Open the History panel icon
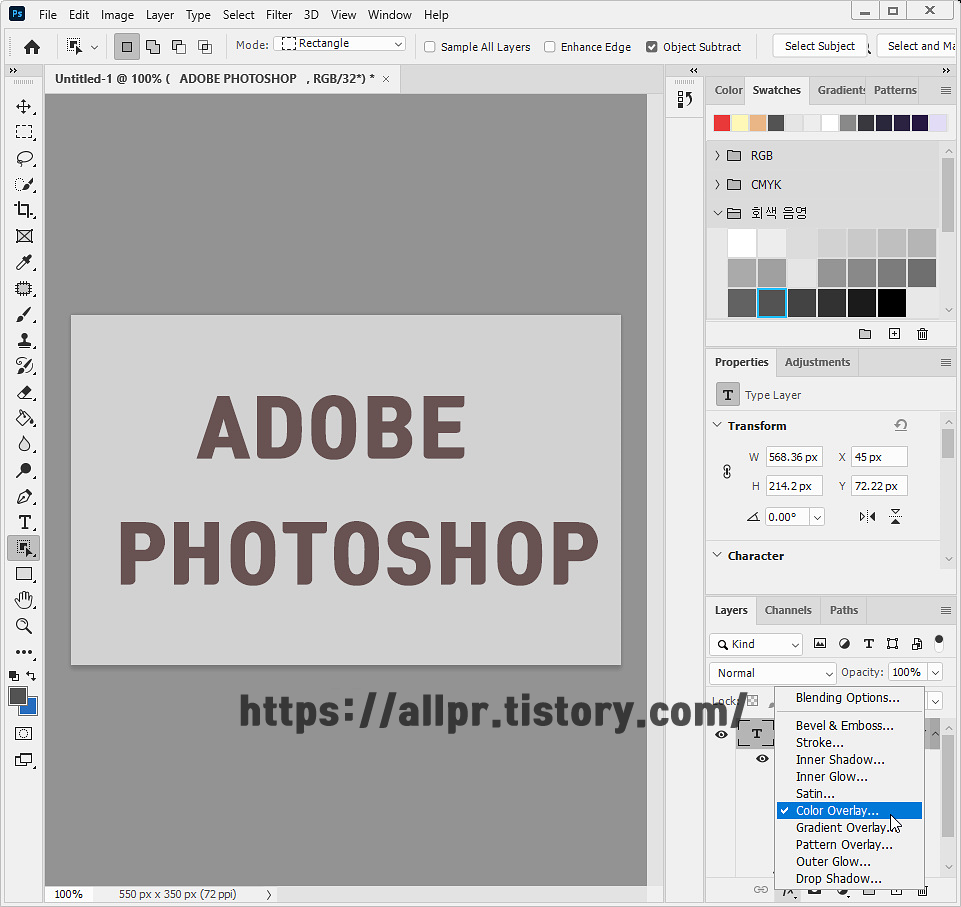 [x=685, y=99]
